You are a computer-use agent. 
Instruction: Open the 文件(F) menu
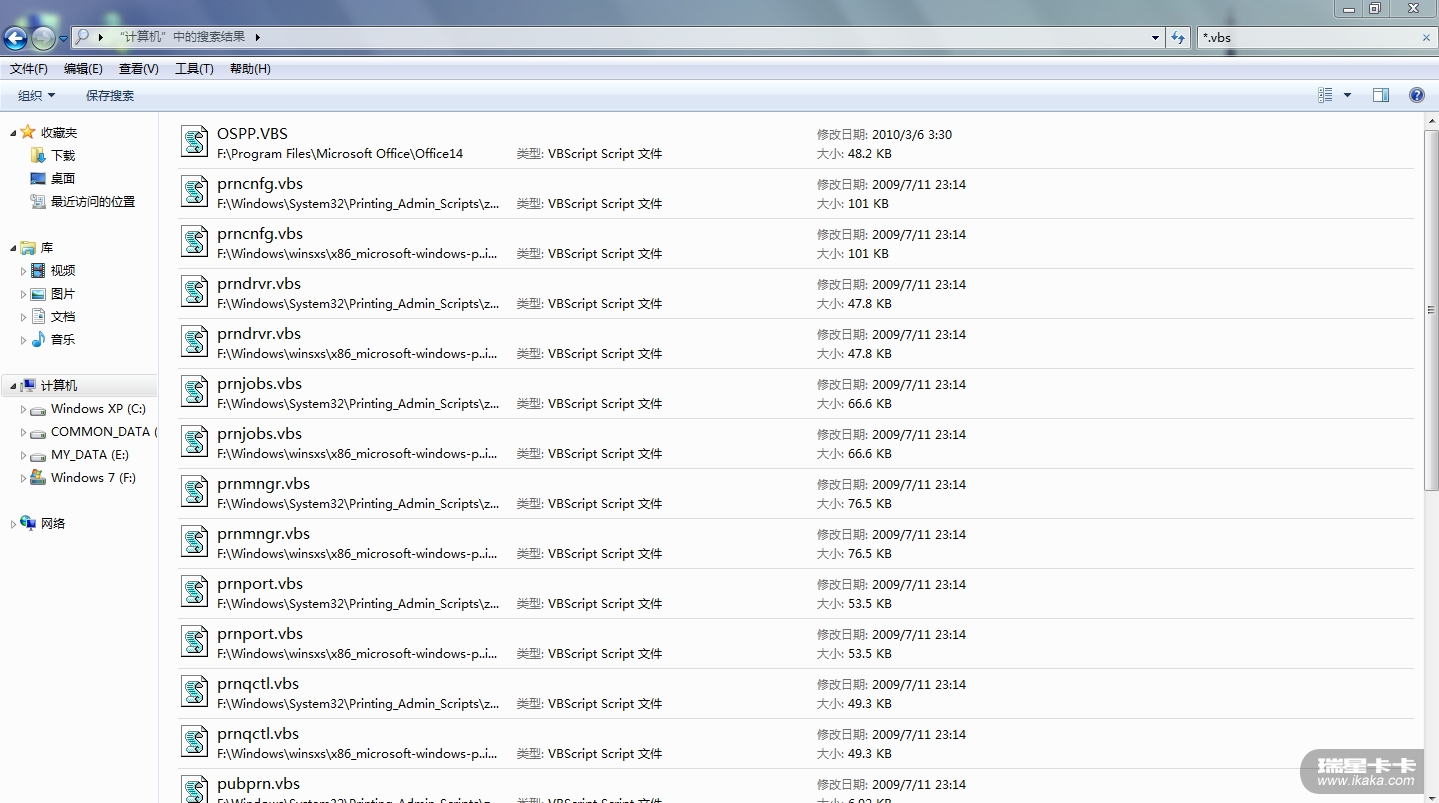pyautogui.click(x=29, y=69)
